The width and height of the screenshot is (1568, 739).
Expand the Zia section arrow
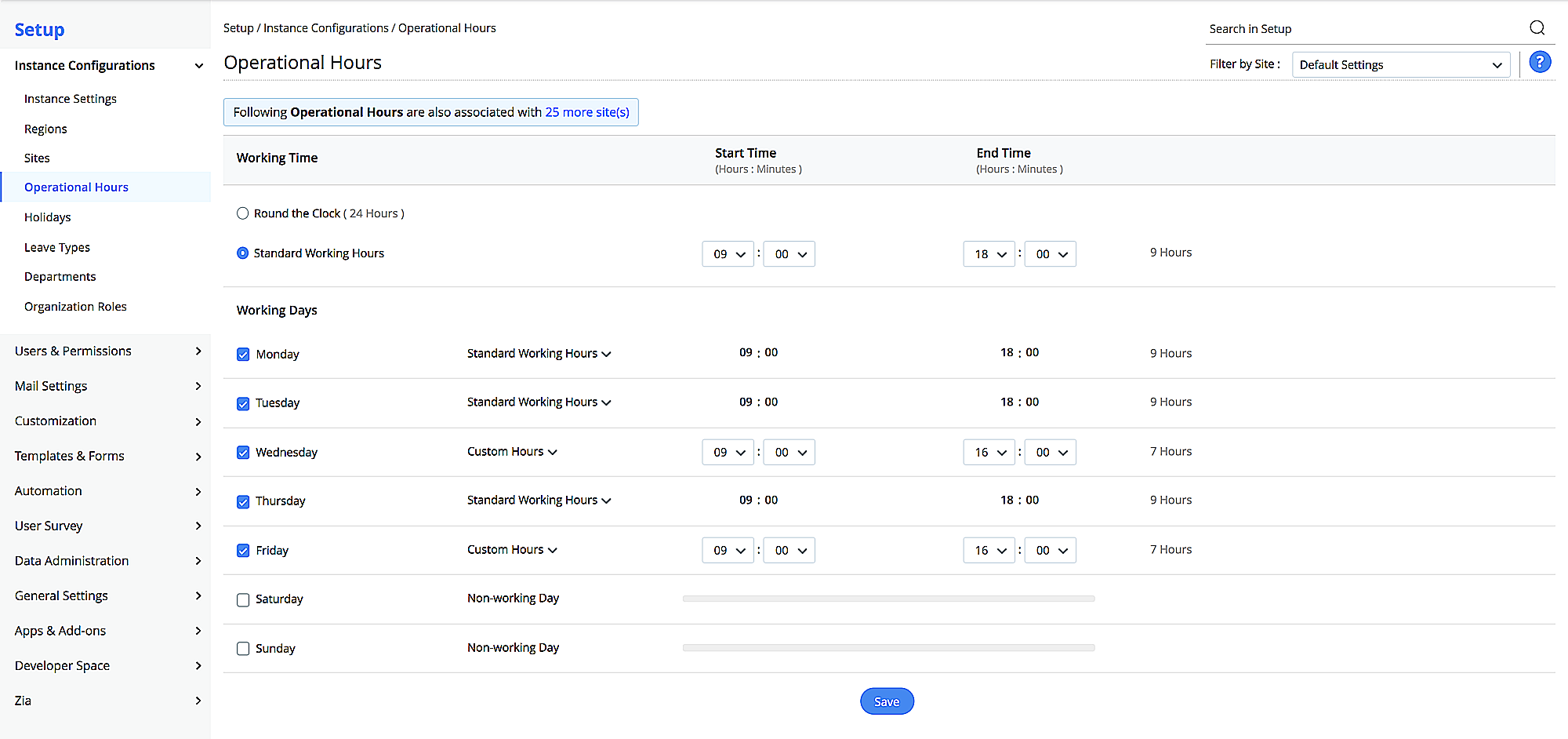(x=198, y=701)
